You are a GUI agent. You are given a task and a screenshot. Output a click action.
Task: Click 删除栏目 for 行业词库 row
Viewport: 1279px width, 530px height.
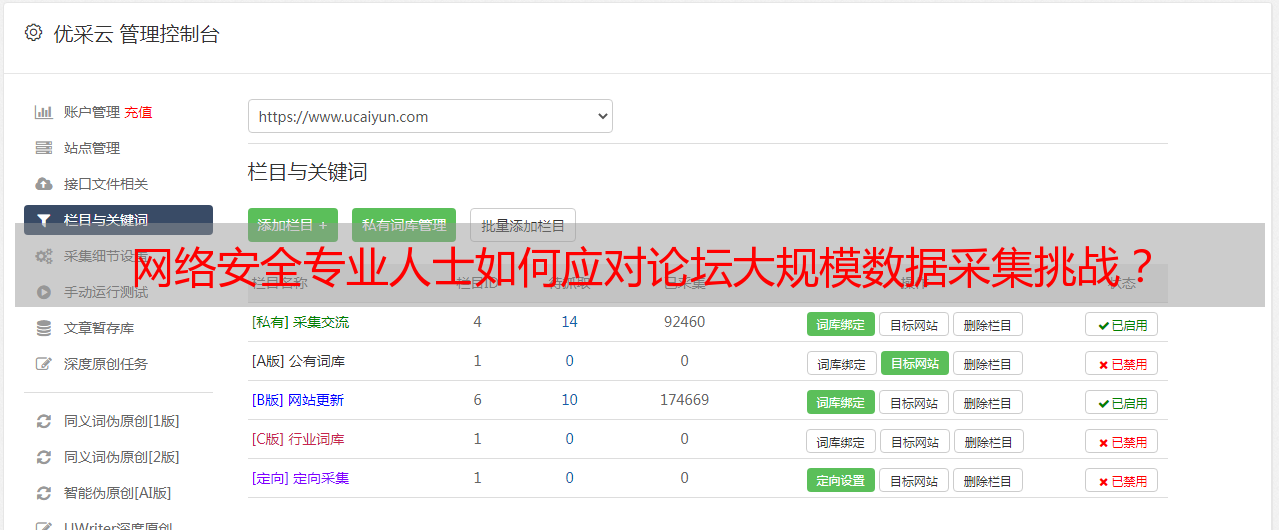point(989,441)
